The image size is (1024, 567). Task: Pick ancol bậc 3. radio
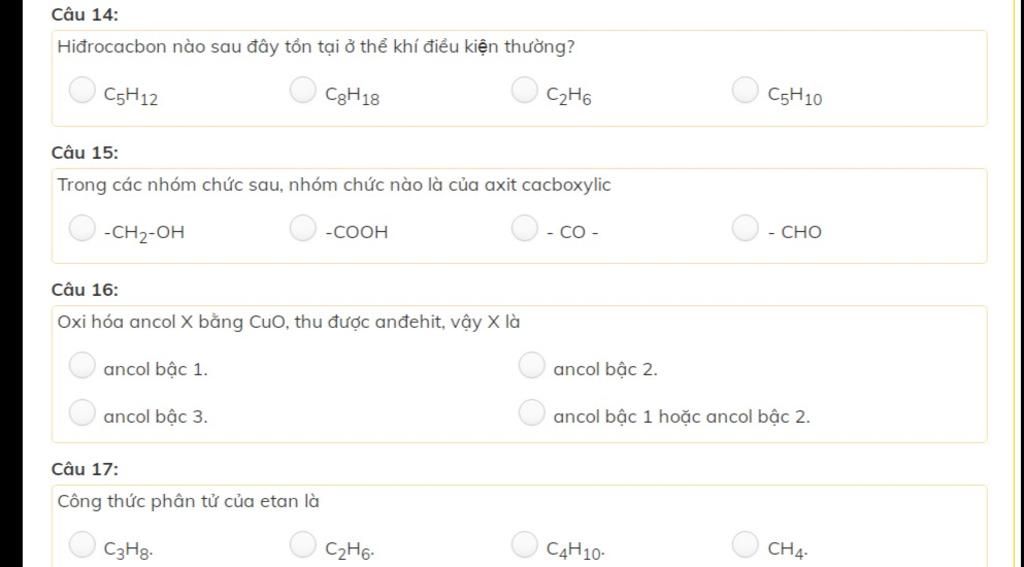[82, 412]
